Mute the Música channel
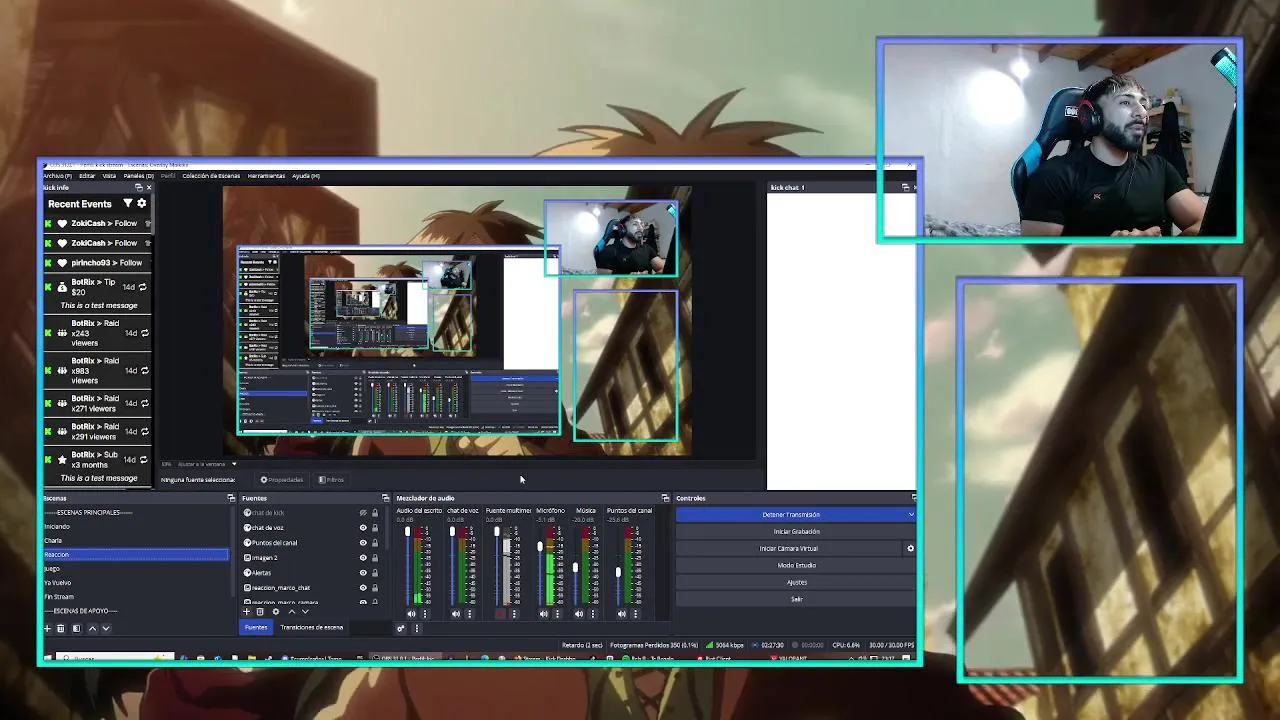The height and width of the screenshot is (720, 1280). pos(578,614)
